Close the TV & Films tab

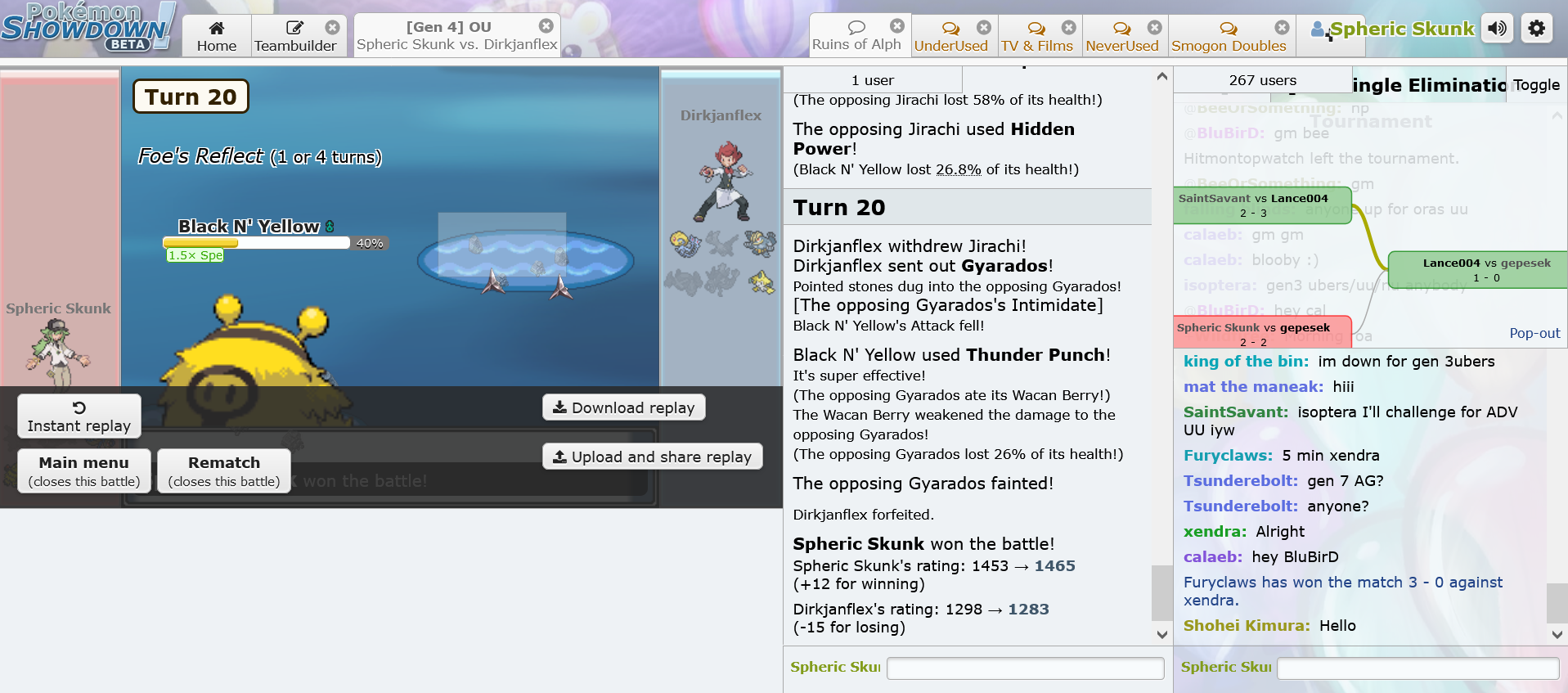pos(1069,27)
